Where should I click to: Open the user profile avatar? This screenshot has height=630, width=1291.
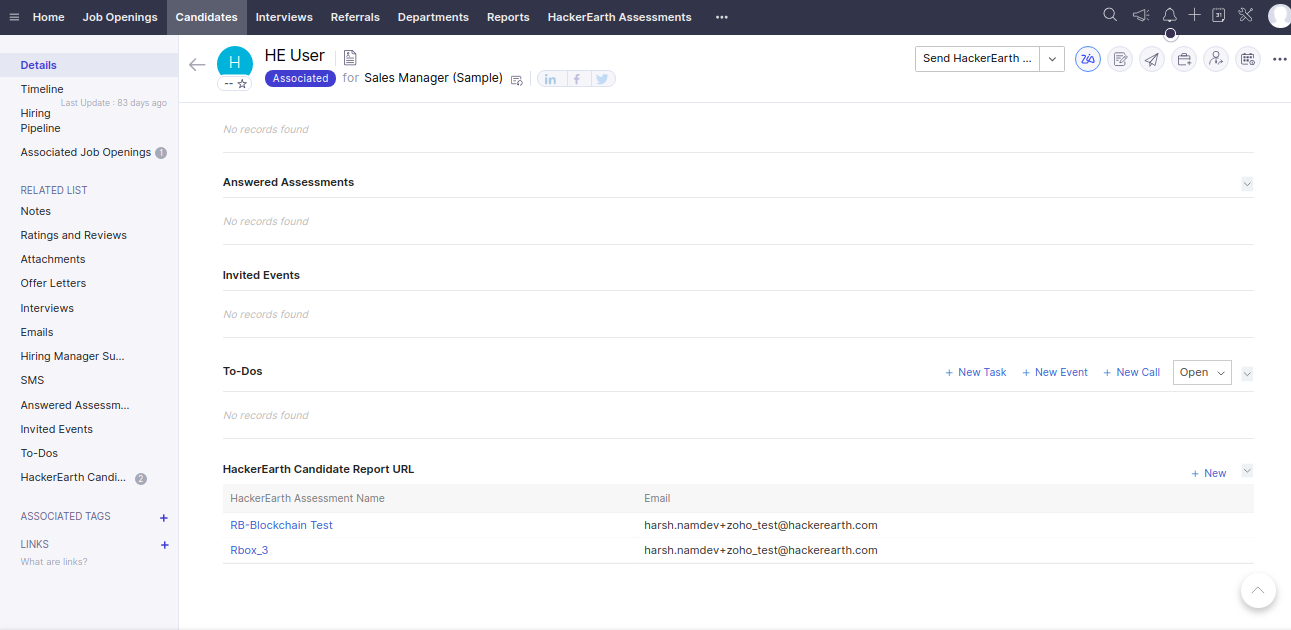[1279, 16]
